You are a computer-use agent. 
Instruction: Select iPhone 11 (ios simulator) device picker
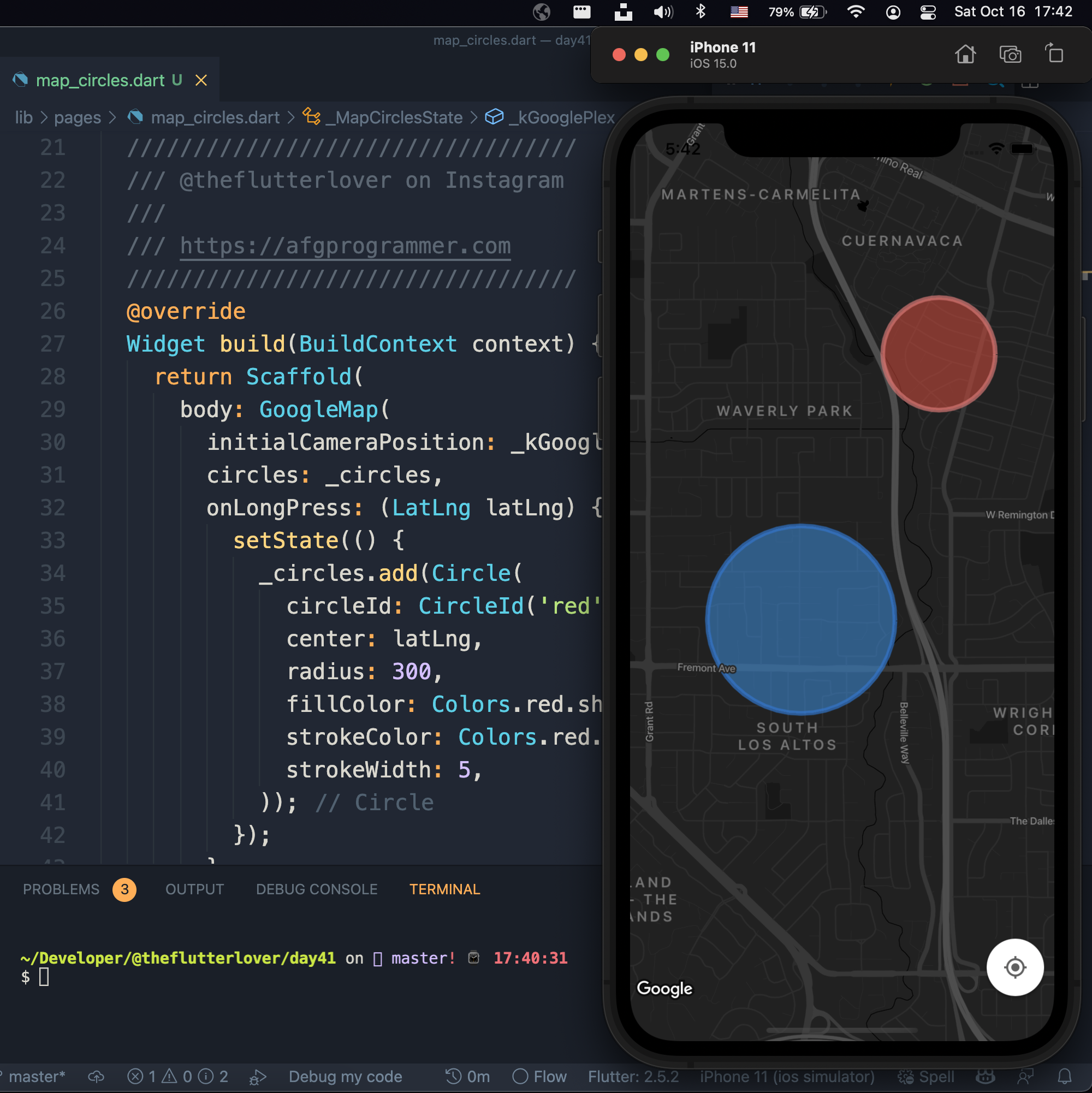coord(787,1076)
